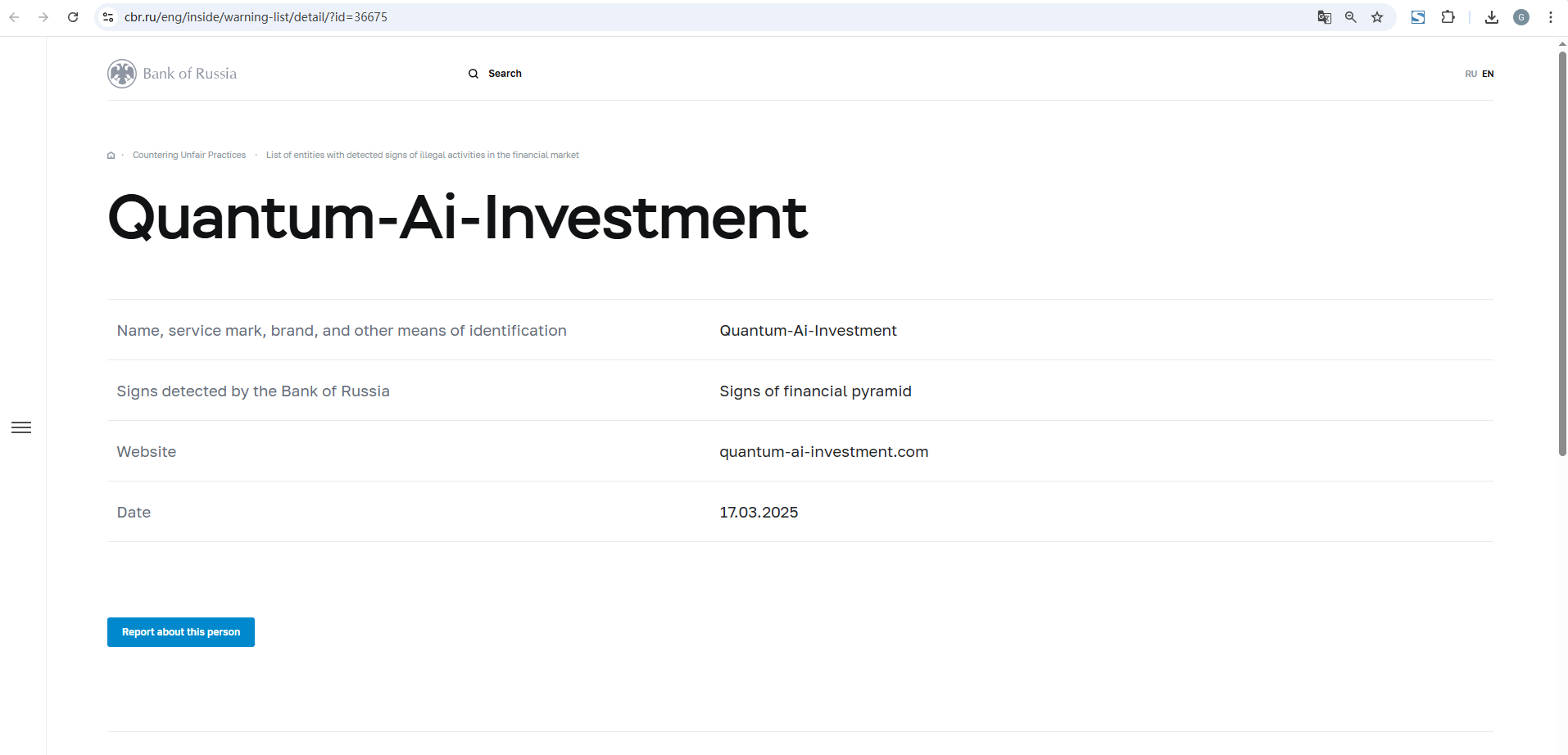Viewport: 1568px width, 755px height.
Task: Open Countering Unfair Practices breadcrumb
Action: click(x=189, y=156)
